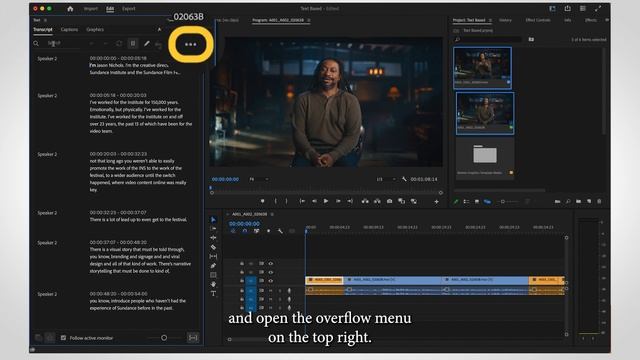
Task: Select the first orange clip on video track
Action: pyautogui.click(x=324, y=280)
